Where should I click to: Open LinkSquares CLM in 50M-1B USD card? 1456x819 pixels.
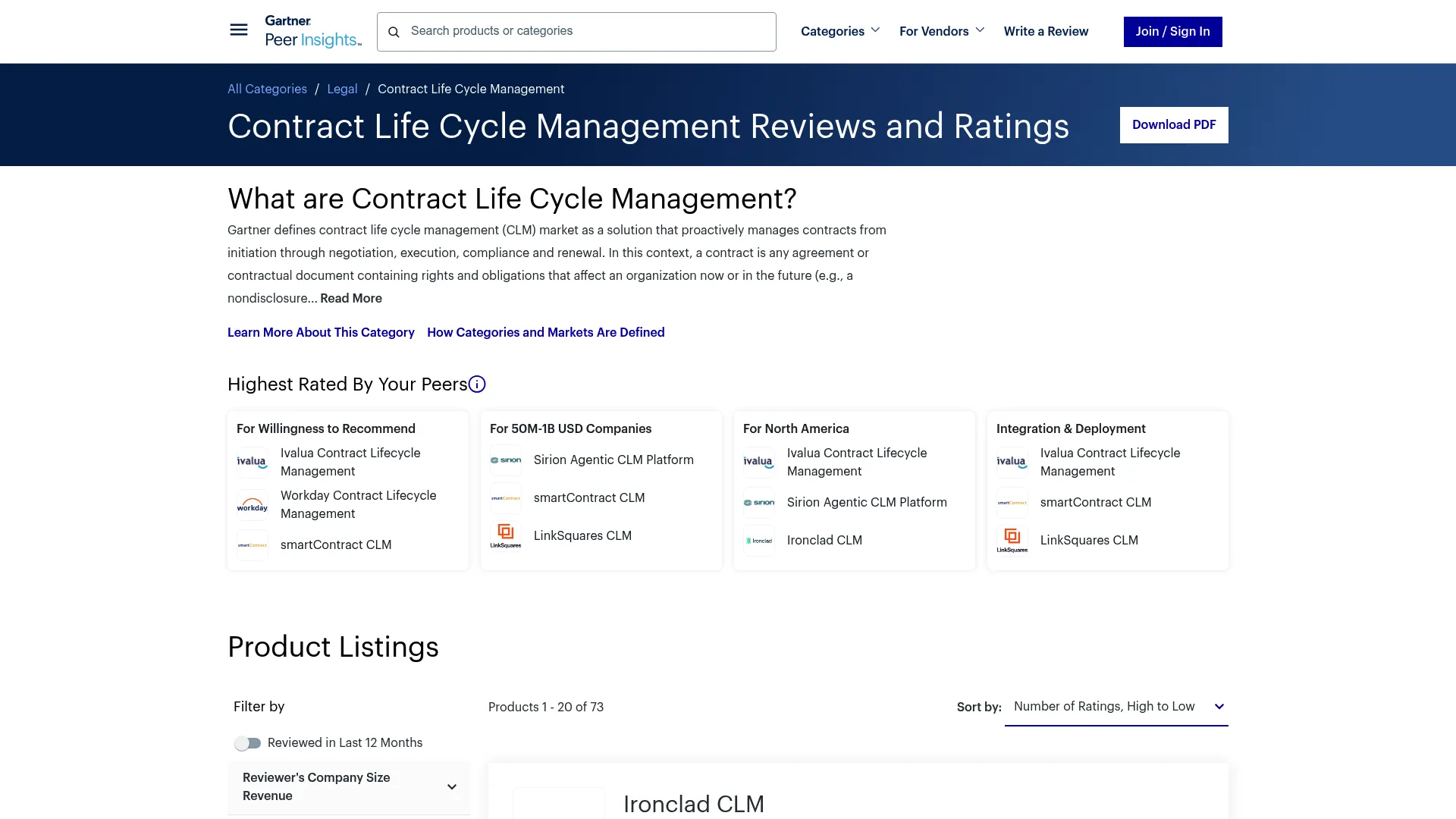point(582,536)
